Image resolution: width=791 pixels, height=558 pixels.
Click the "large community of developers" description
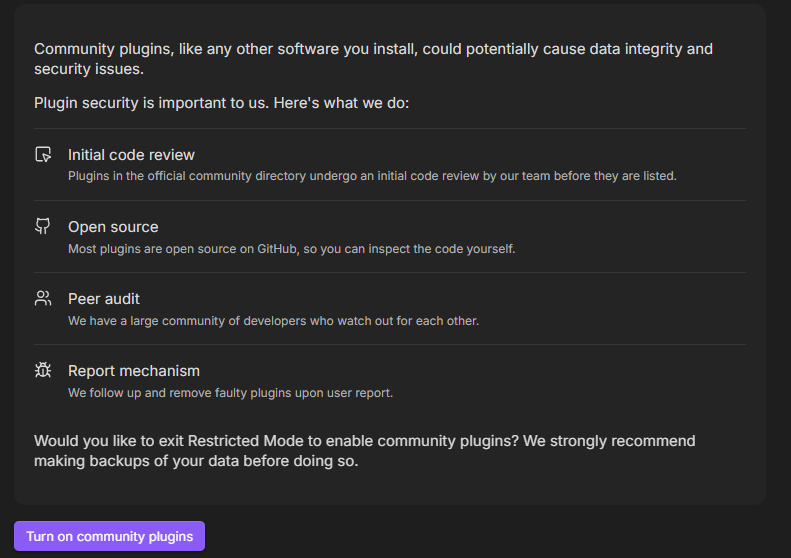point(273,321)
